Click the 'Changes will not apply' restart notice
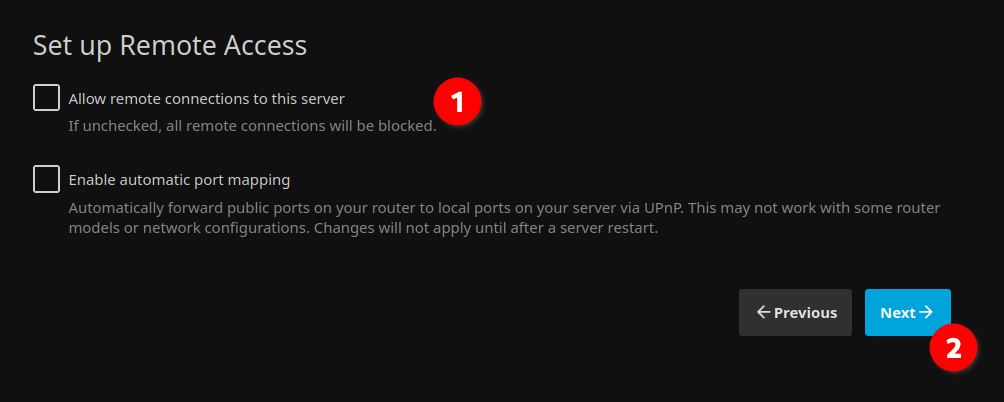Viewport: 1004px width, 402px height. click(485, 228)
